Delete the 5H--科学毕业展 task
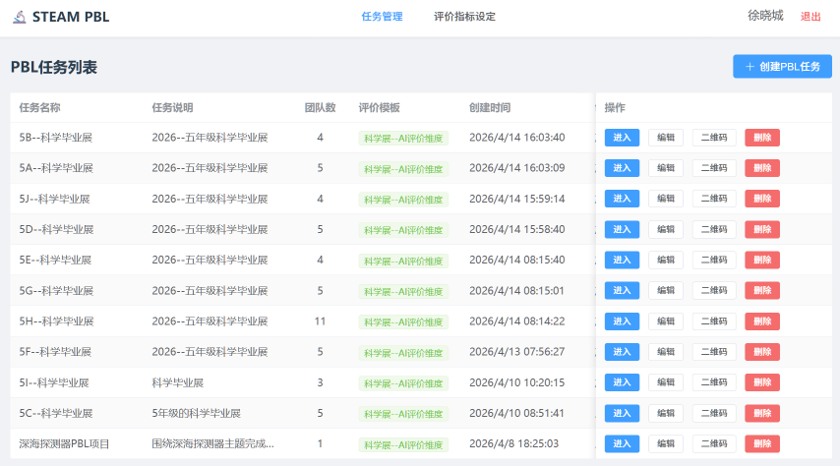Viewport: 840px width, 466px height. coord(762,321)
